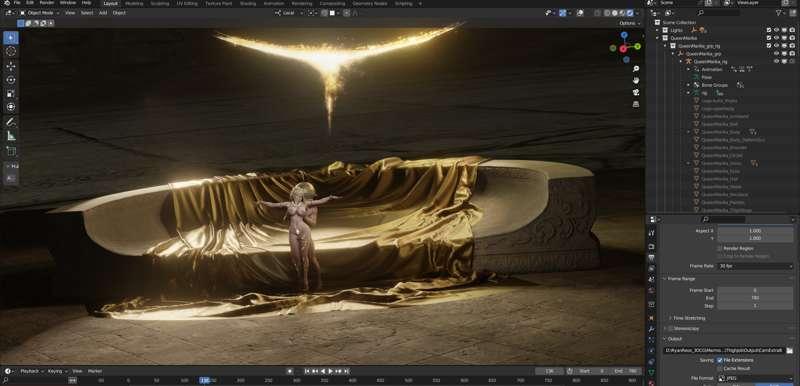Image resolution: width=800 pixels, height=386 pixels.
Task: Switch to the Shading workspace tab
Action: (247, 4)
